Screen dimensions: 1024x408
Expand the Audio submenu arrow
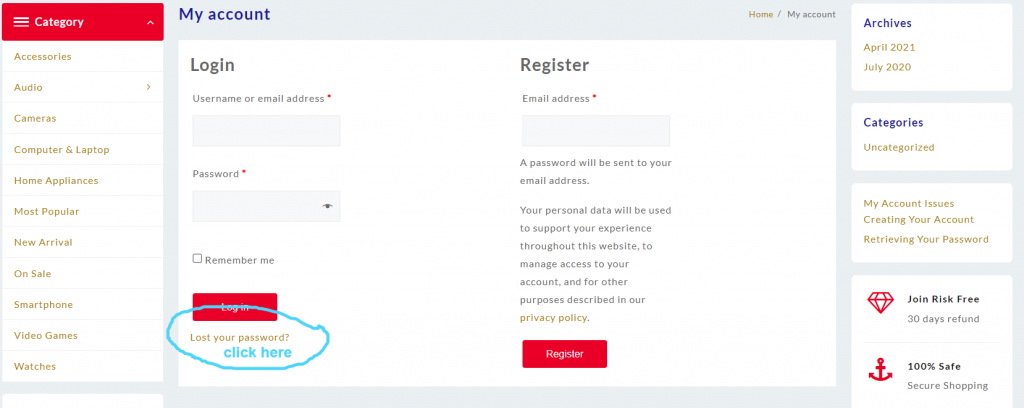[x=149, y=87]
